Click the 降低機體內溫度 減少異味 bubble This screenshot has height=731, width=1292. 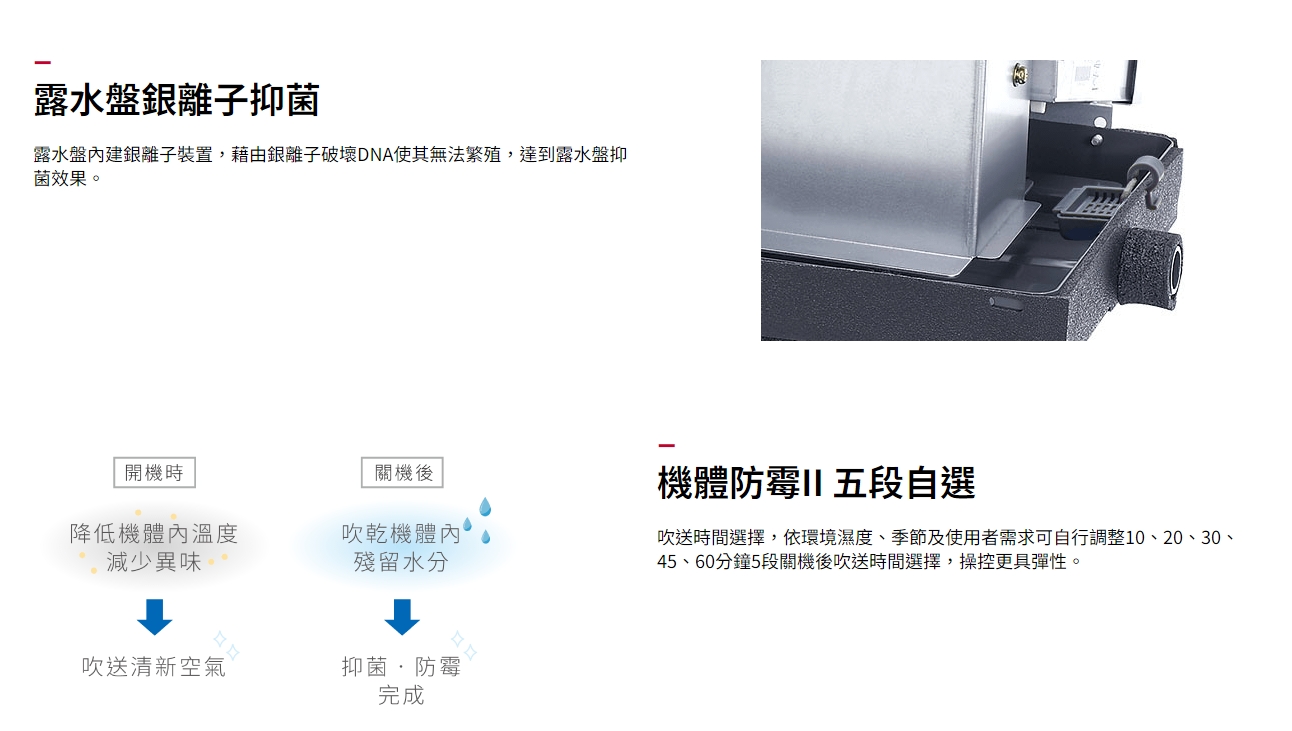[155, 548]
